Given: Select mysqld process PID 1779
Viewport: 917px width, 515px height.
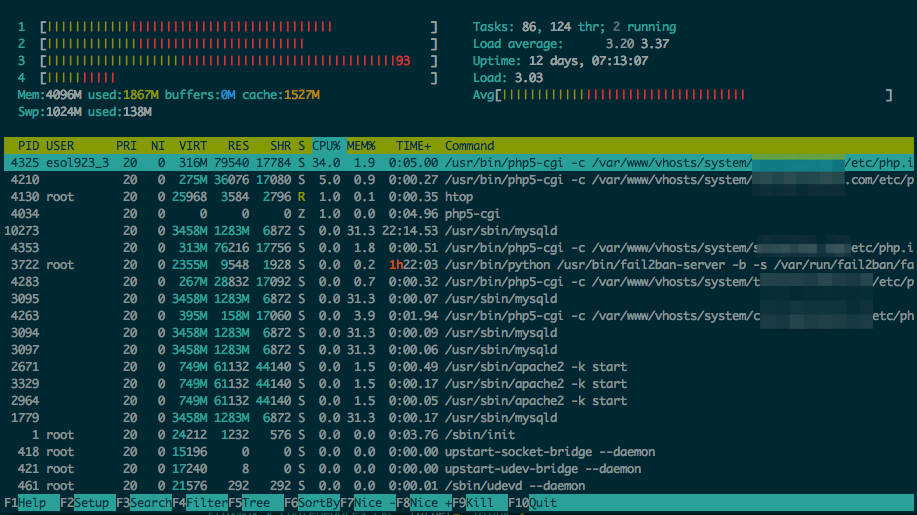Looking at the screenshot, I should point(458,417).
